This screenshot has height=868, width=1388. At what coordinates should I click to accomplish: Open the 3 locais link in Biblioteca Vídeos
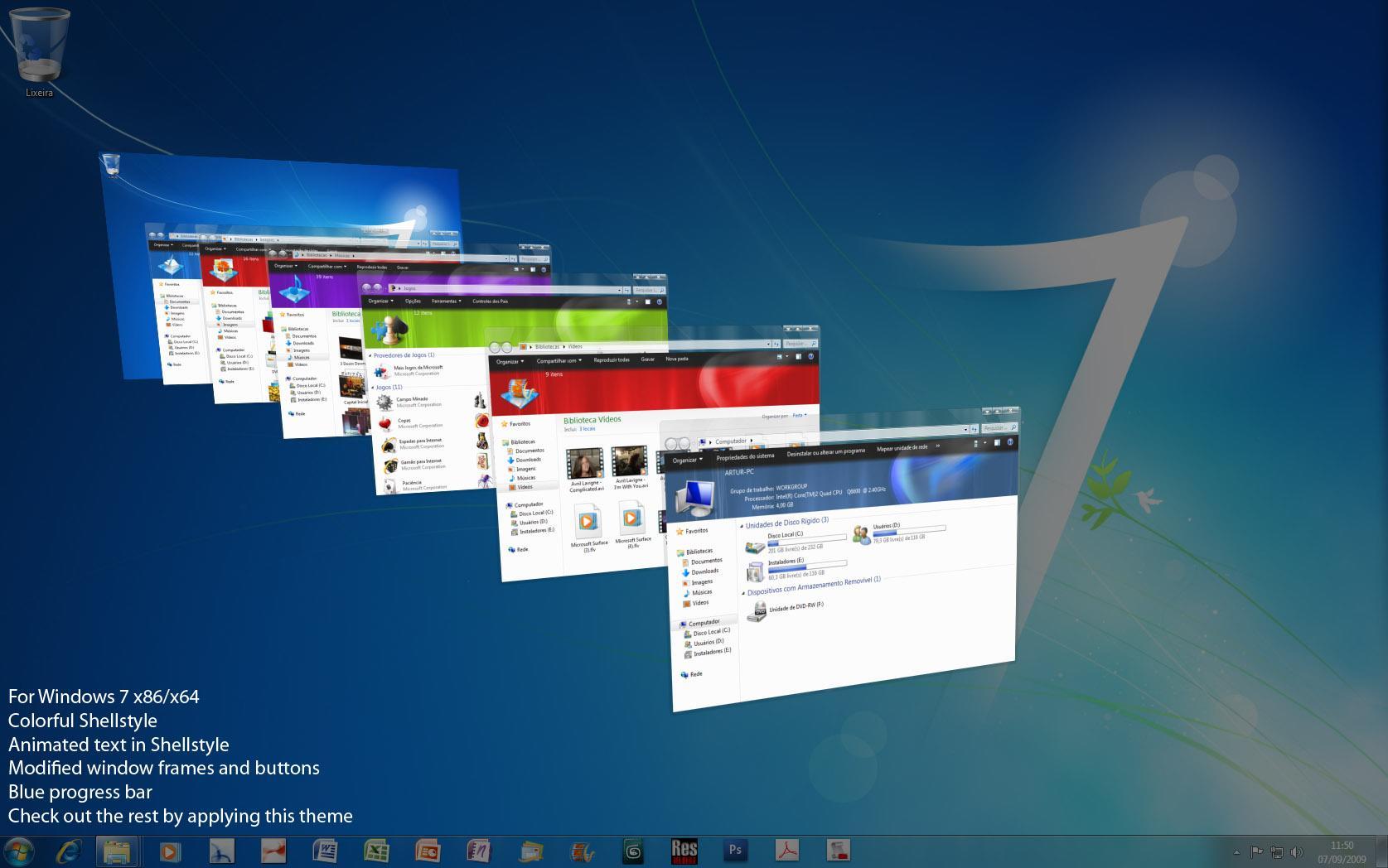[587, 429]
